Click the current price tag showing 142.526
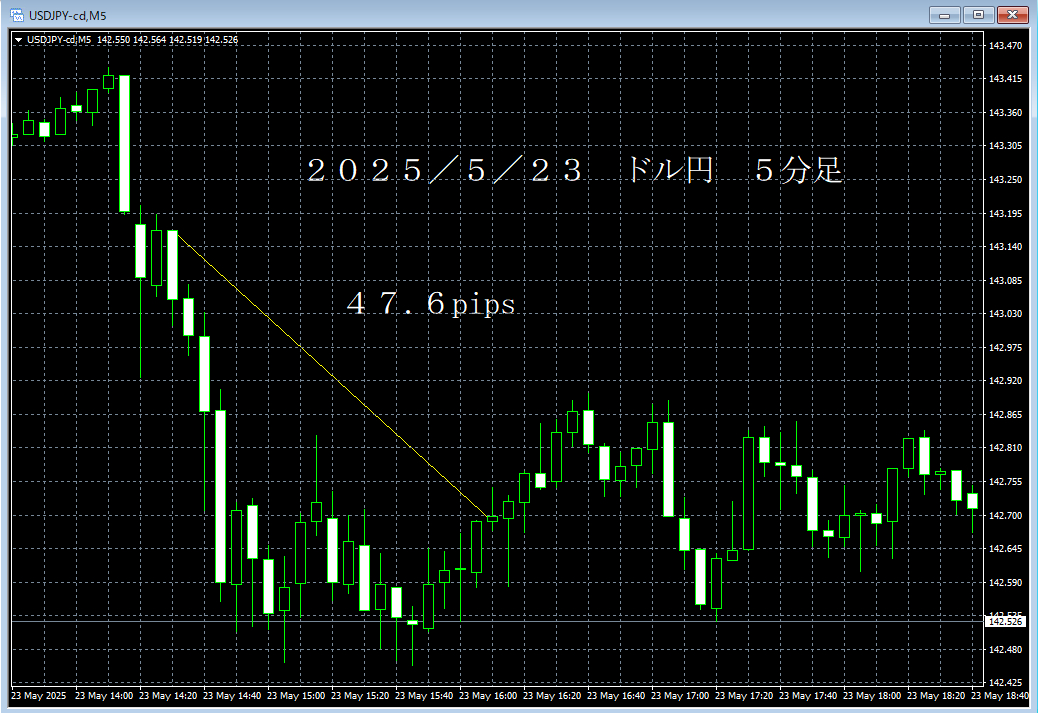Viewport: 1038px width, 713px height. pos(1003,620)
